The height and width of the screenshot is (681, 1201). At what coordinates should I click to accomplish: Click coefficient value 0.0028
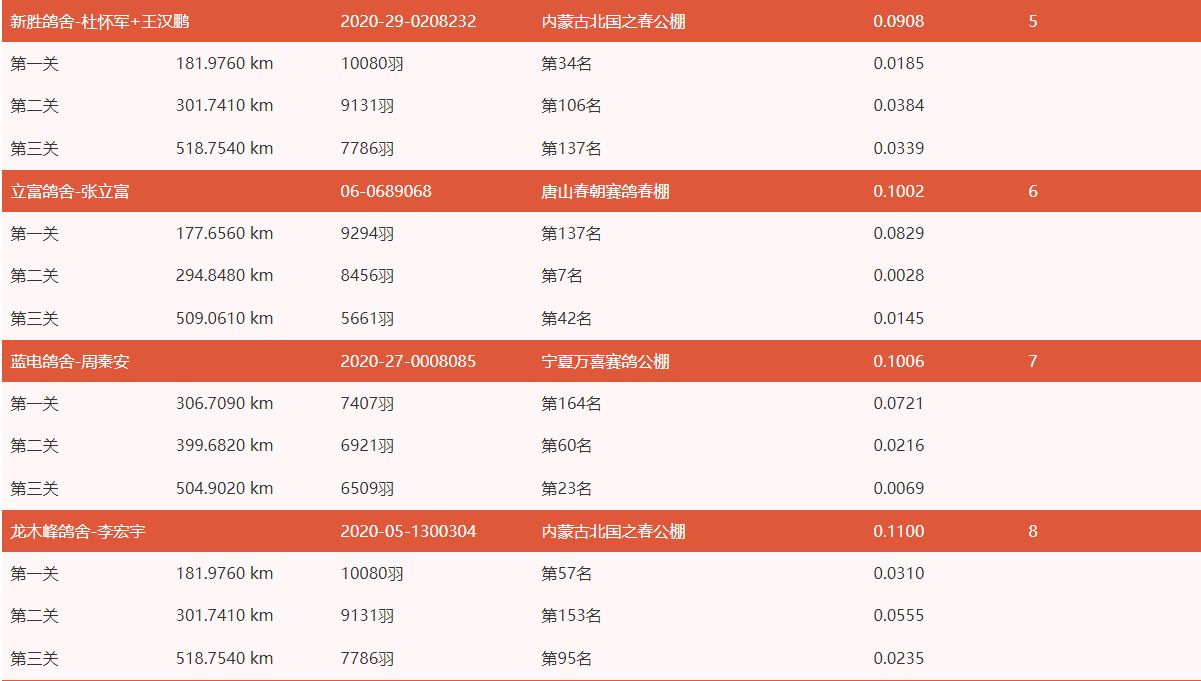point(899,276)
